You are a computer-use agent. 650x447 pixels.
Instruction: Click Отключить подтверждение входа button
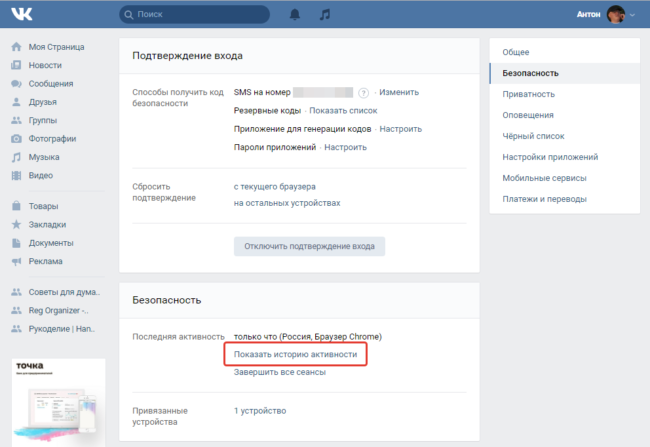(x=309, y=246)
